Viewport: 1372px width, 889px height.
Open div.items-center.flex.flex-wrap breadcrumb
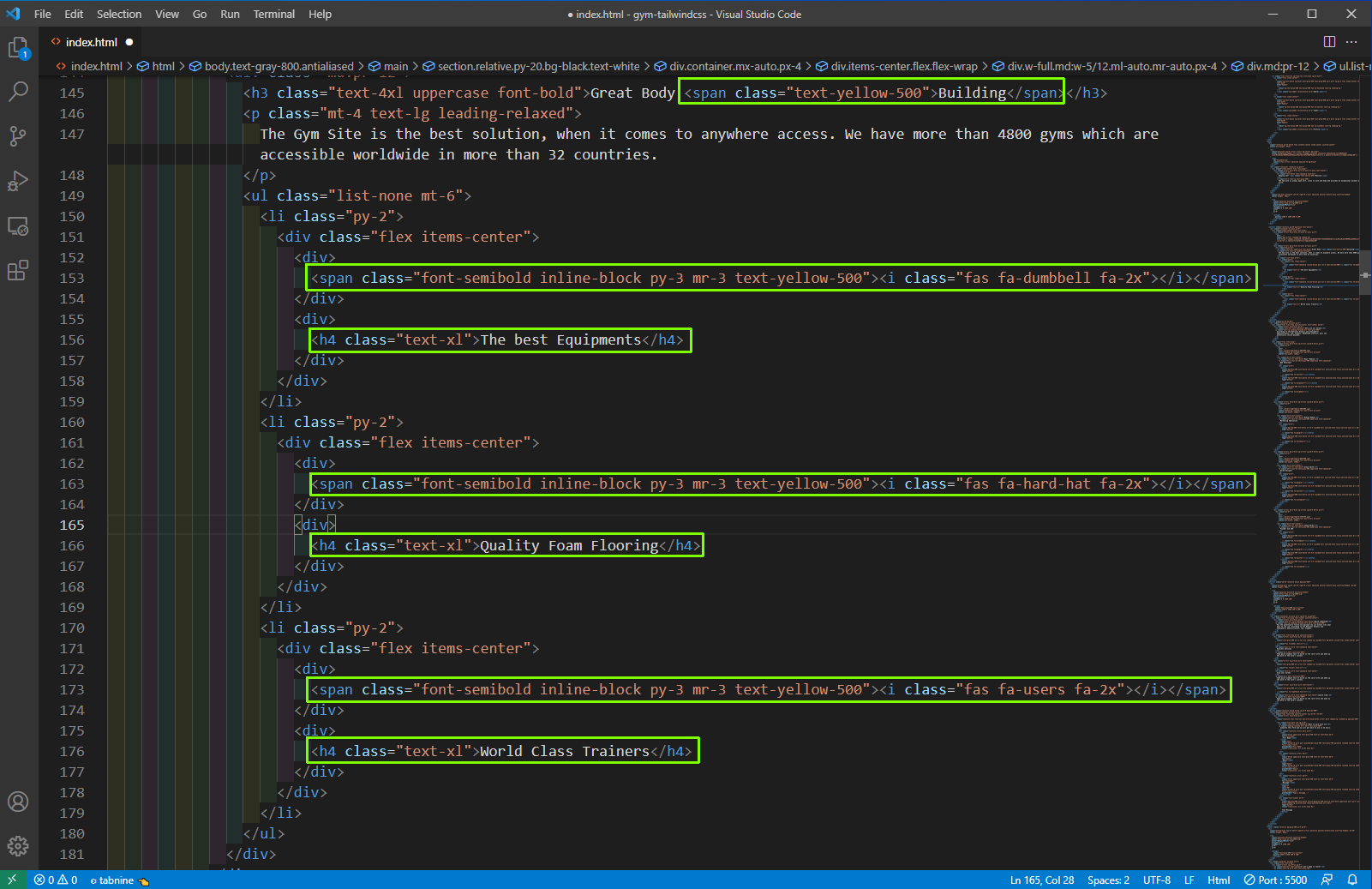(896, 66)
